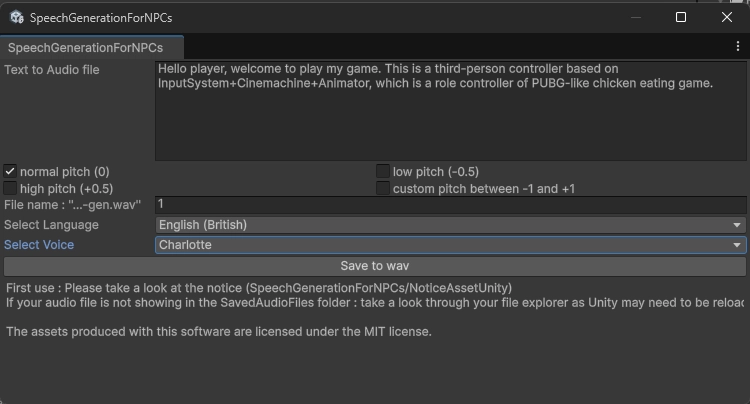Image resolution: width=750 pixels, height=404 pixels.
Task: Uncheck the normal pitch (0) checkbox
Action: coord(10,171)
